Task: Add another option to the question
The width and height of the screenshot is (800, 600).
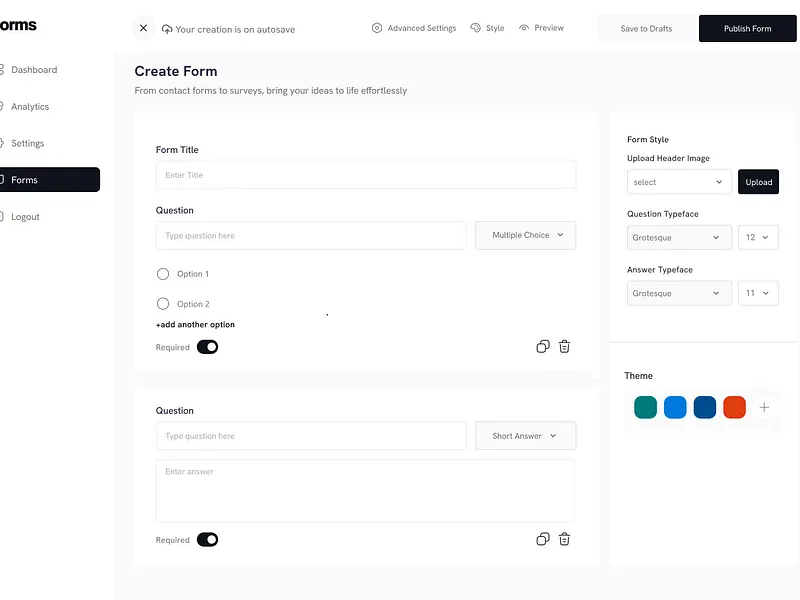Action: pyautogui.click(x=195, y=324)
